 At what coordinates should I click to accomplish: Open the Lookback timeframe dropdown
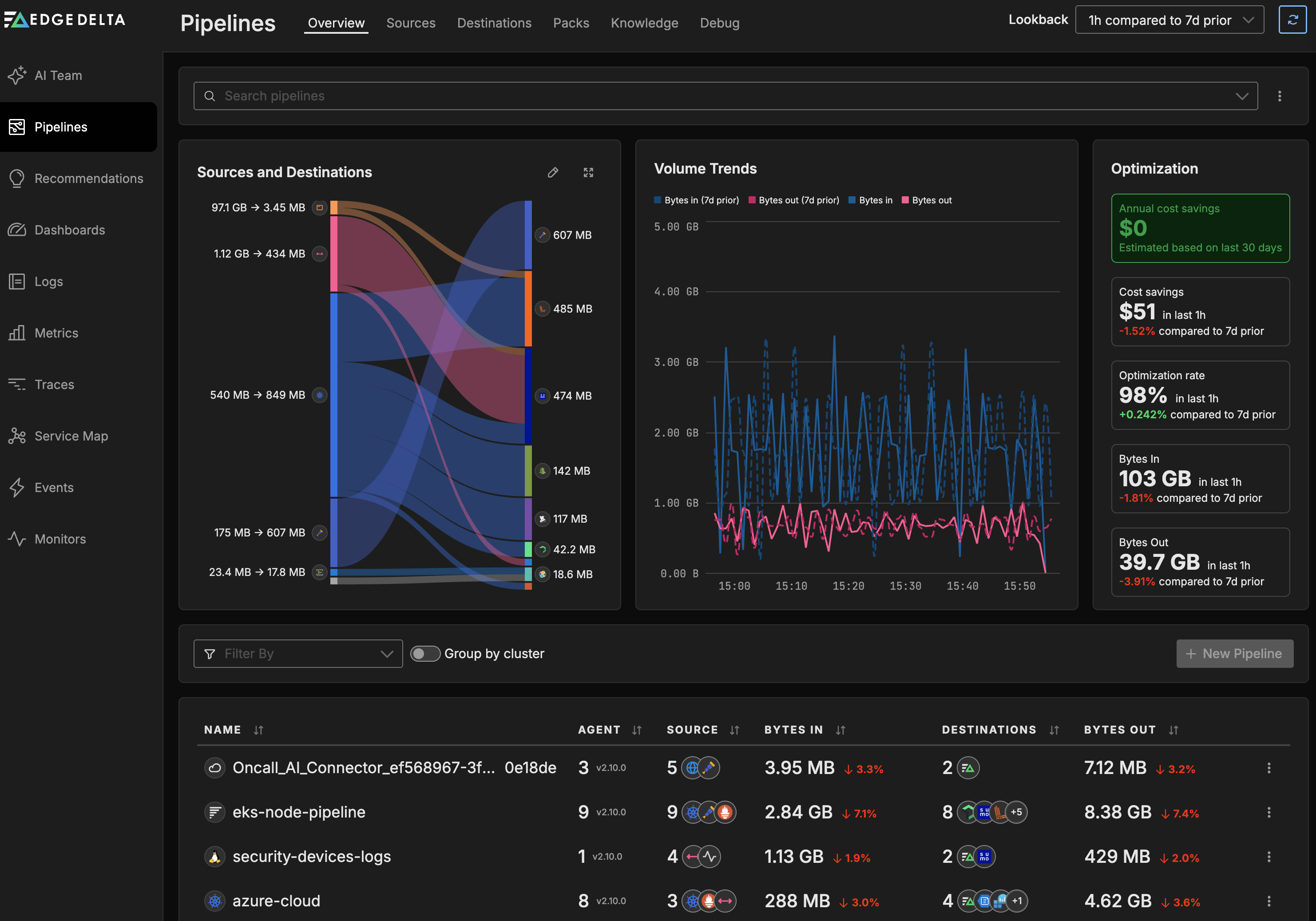[1169, 20]
